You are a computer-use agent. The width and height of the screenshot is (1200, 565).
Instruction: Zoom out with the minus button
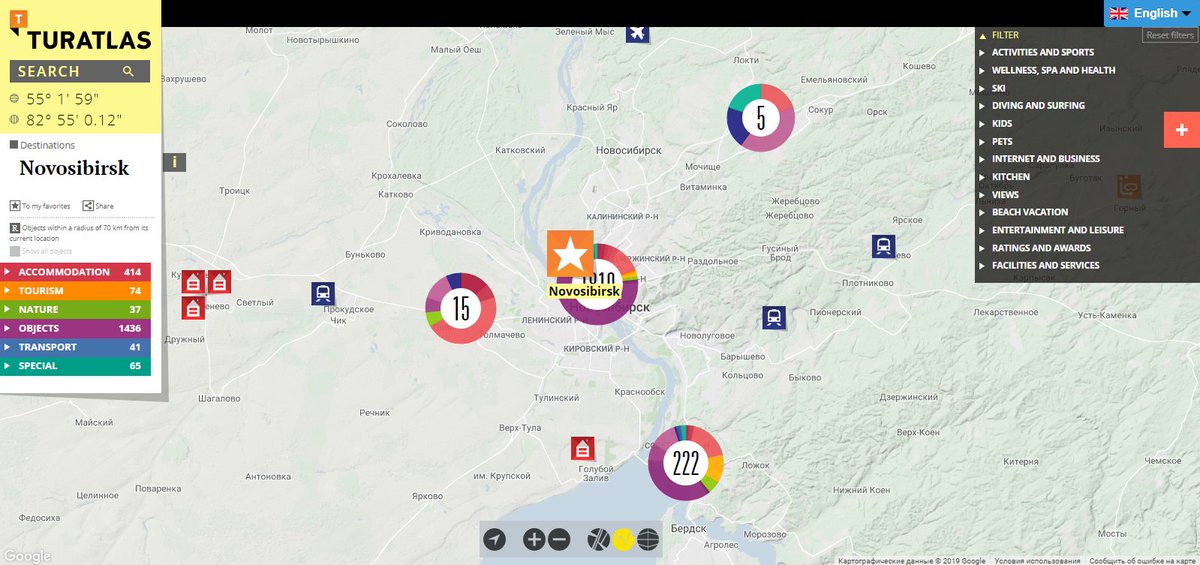559,540
